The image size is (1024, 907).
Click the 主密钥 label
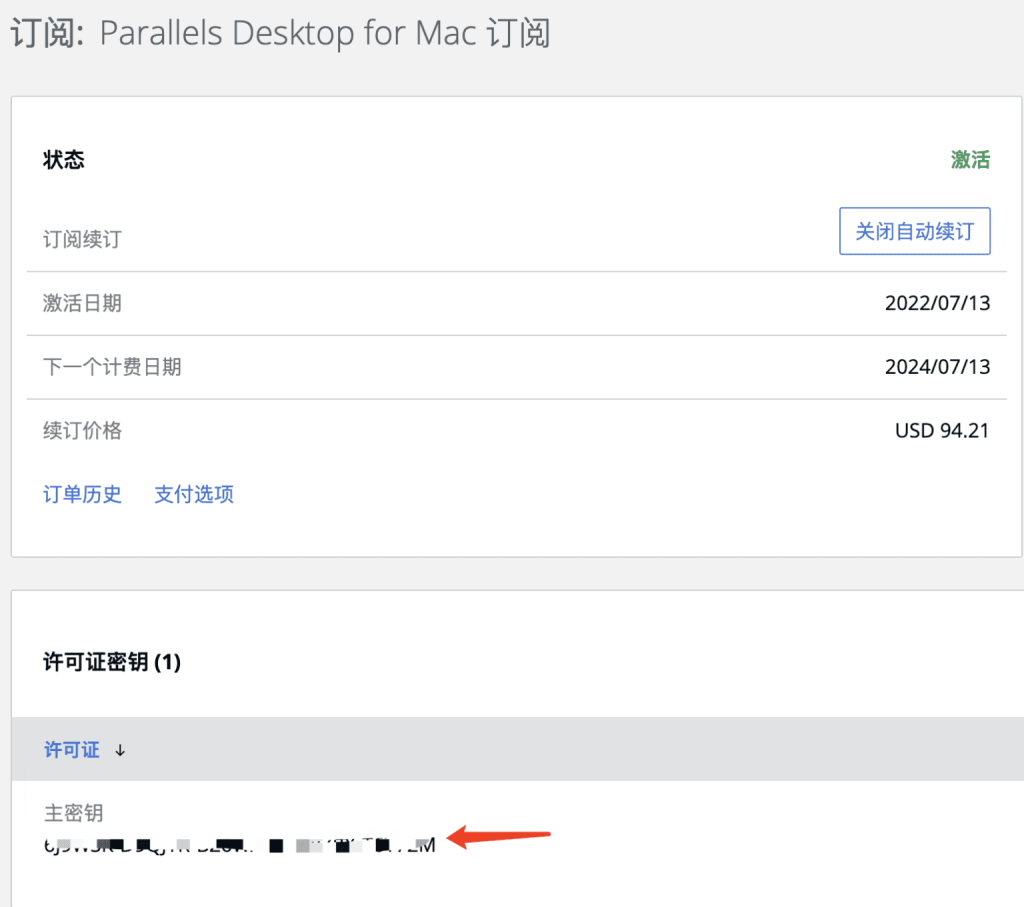click(73, 813)
